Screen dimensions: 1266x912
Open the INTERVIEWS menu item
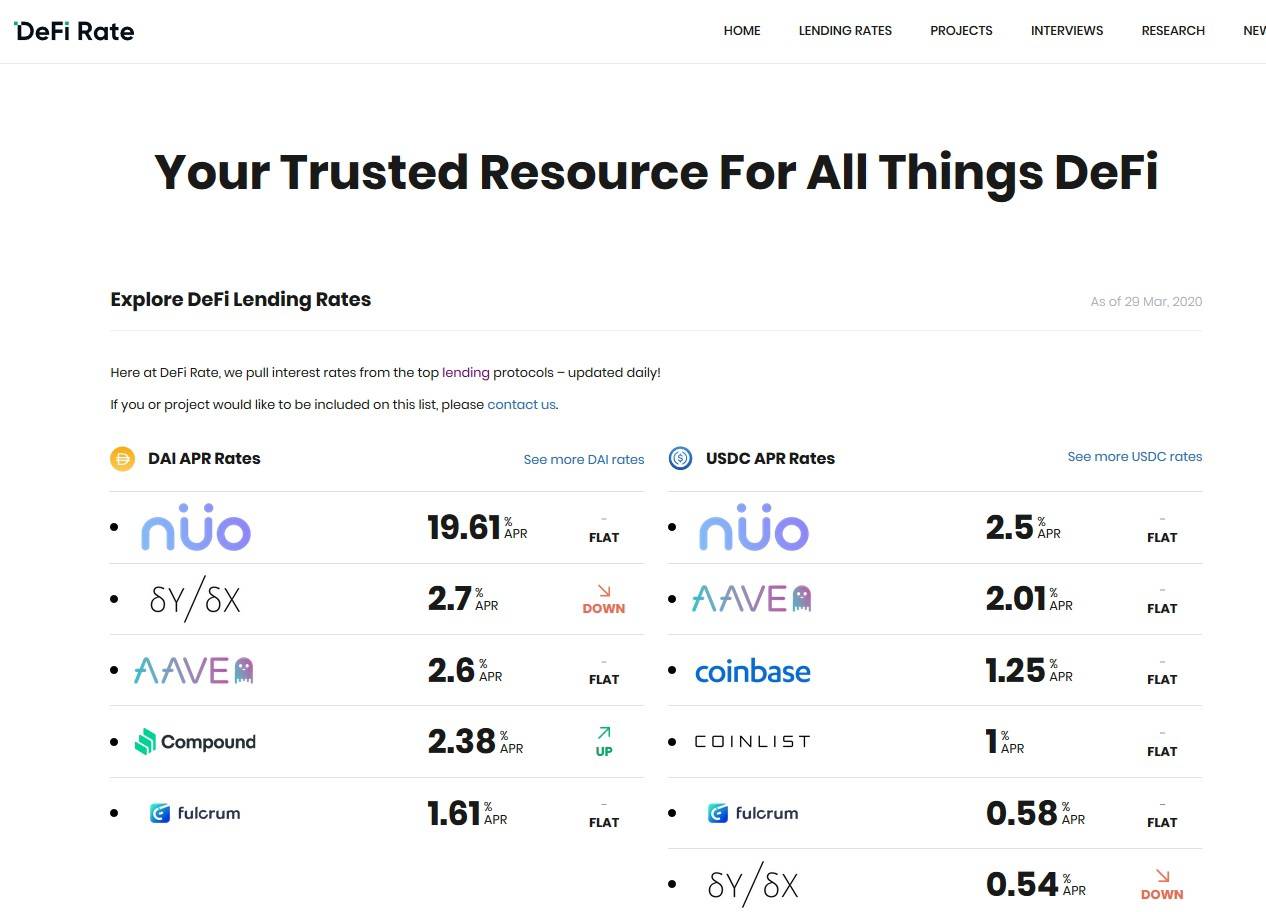tap(1067, 31)
